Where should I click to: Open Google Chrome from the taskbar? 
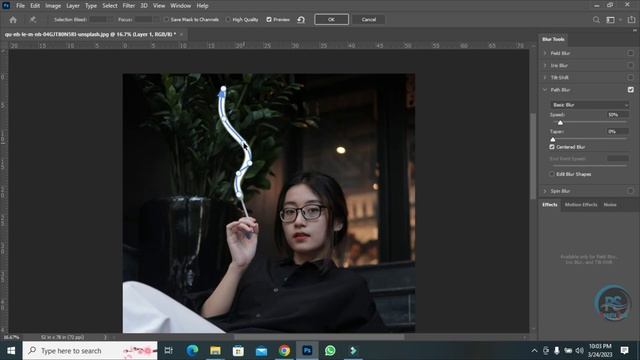coord(284,351)
